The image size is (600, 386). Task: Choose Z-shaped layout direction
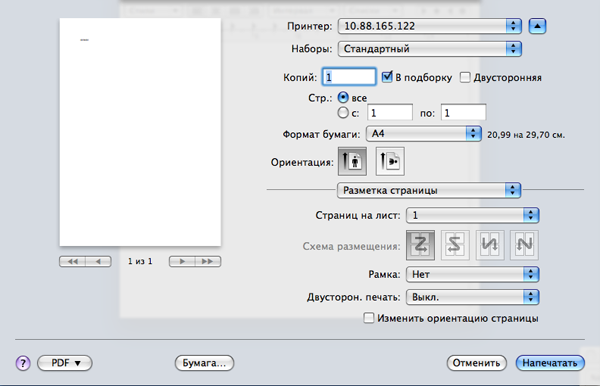[x=420, y=245]
